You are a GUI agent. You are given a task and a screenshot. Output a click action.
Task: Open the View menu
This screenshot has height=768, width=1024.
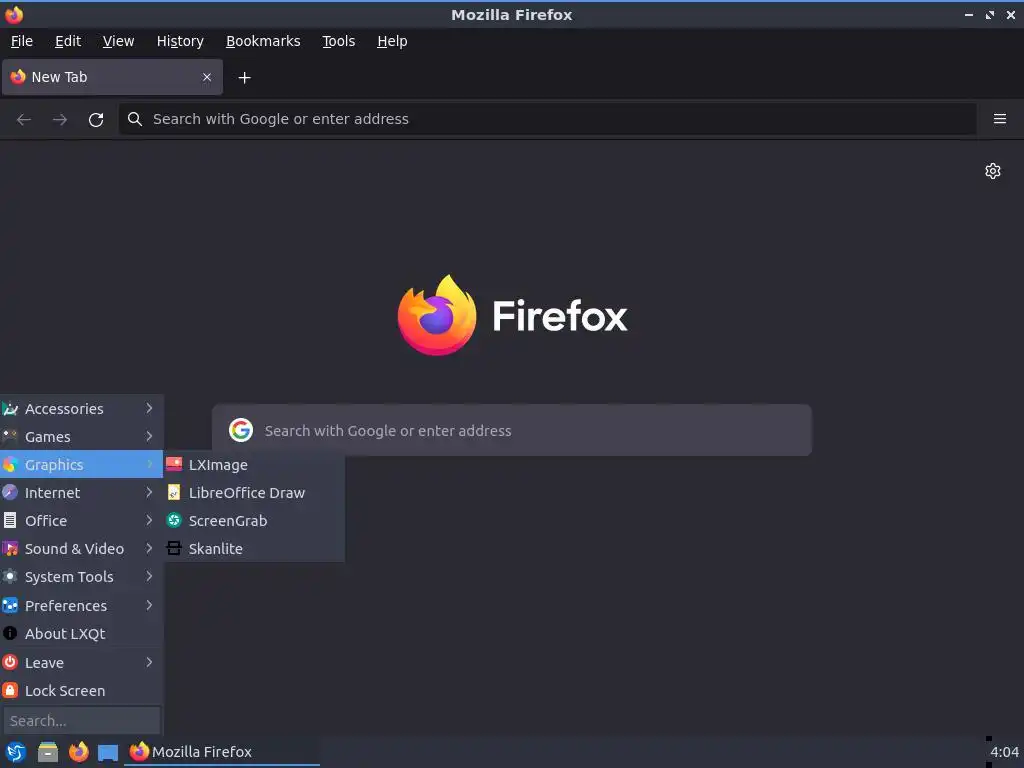[118, 41]
